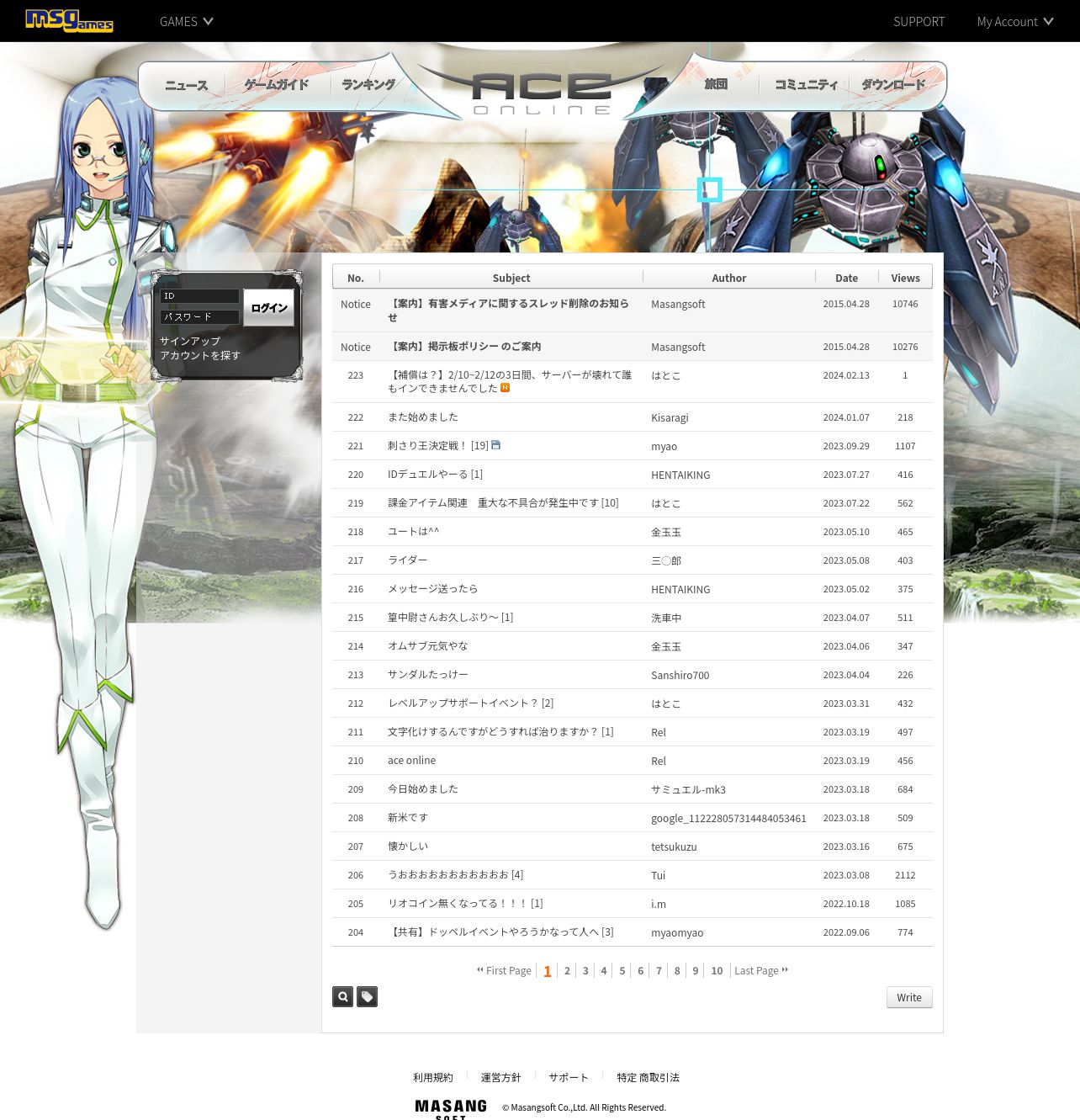
Task: Click the サインアップ link
Action: coord(190,341)
